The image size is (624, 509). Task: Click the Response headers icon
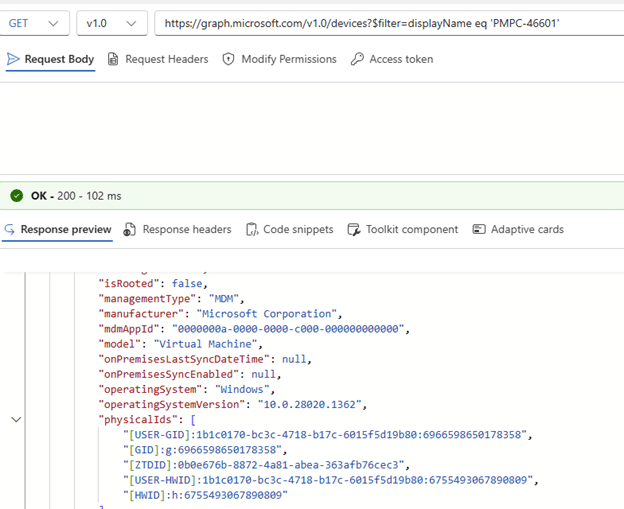pos(130,230)
